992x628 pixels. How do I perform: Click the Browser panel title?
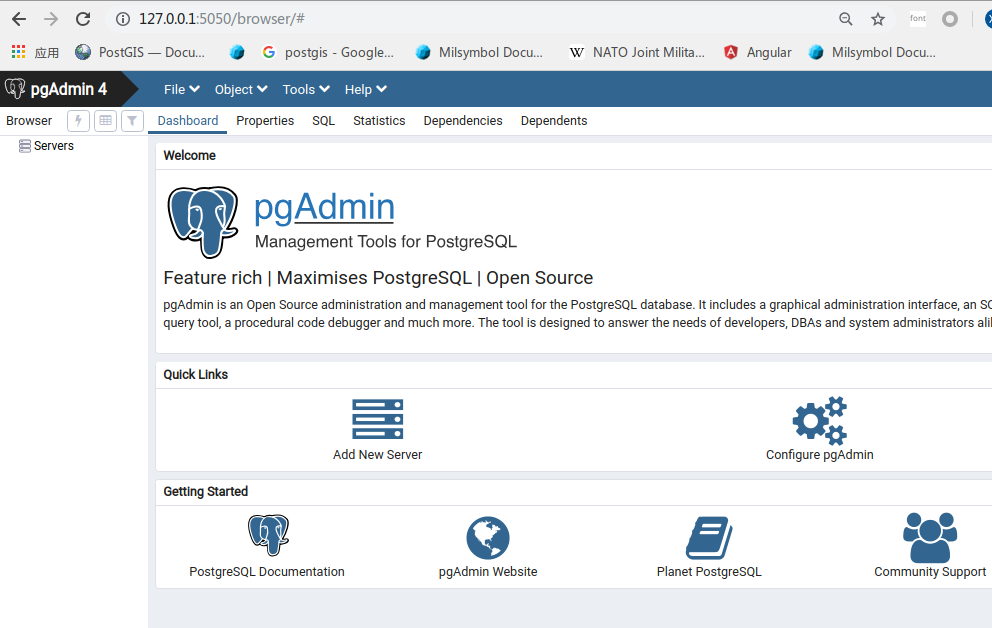(x=29, y=121)
